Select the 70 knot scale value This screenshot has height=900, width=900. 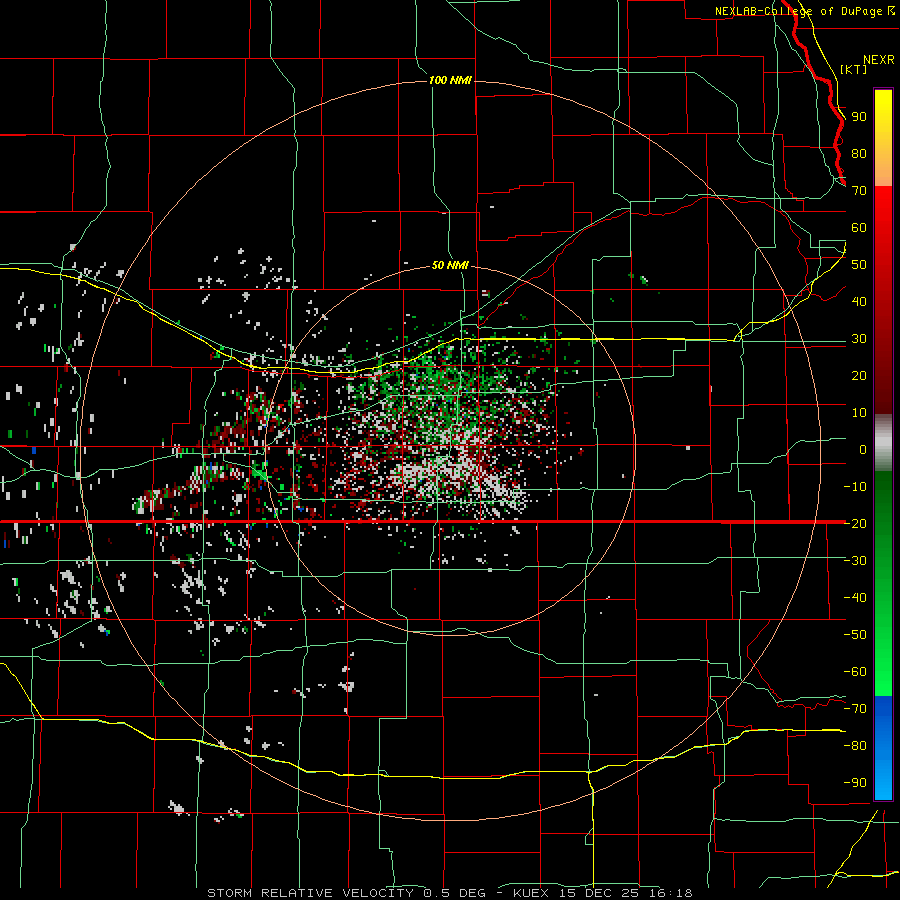859,191
